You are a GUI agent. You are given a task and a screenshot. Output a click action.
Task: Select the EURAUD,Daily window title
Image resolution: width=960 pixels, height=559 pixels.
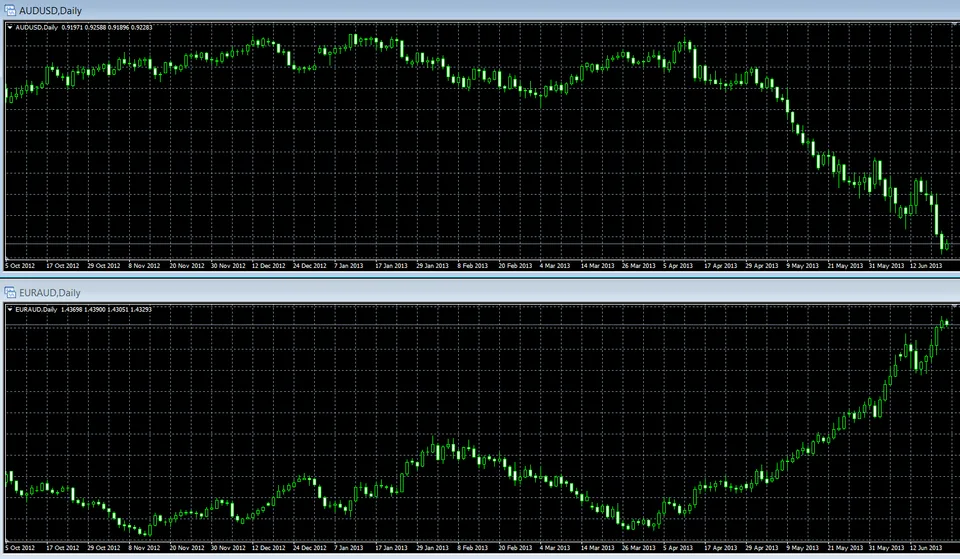tap(50, 293)
